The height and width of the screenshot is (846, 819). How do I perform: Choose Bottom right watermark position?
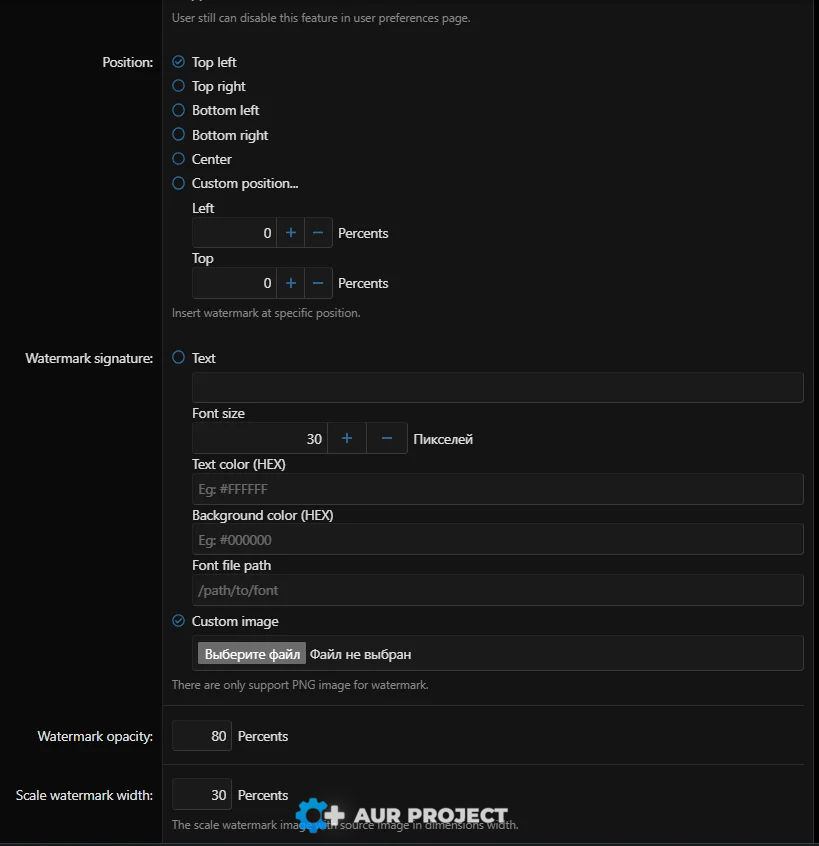(x=179, y=135)
